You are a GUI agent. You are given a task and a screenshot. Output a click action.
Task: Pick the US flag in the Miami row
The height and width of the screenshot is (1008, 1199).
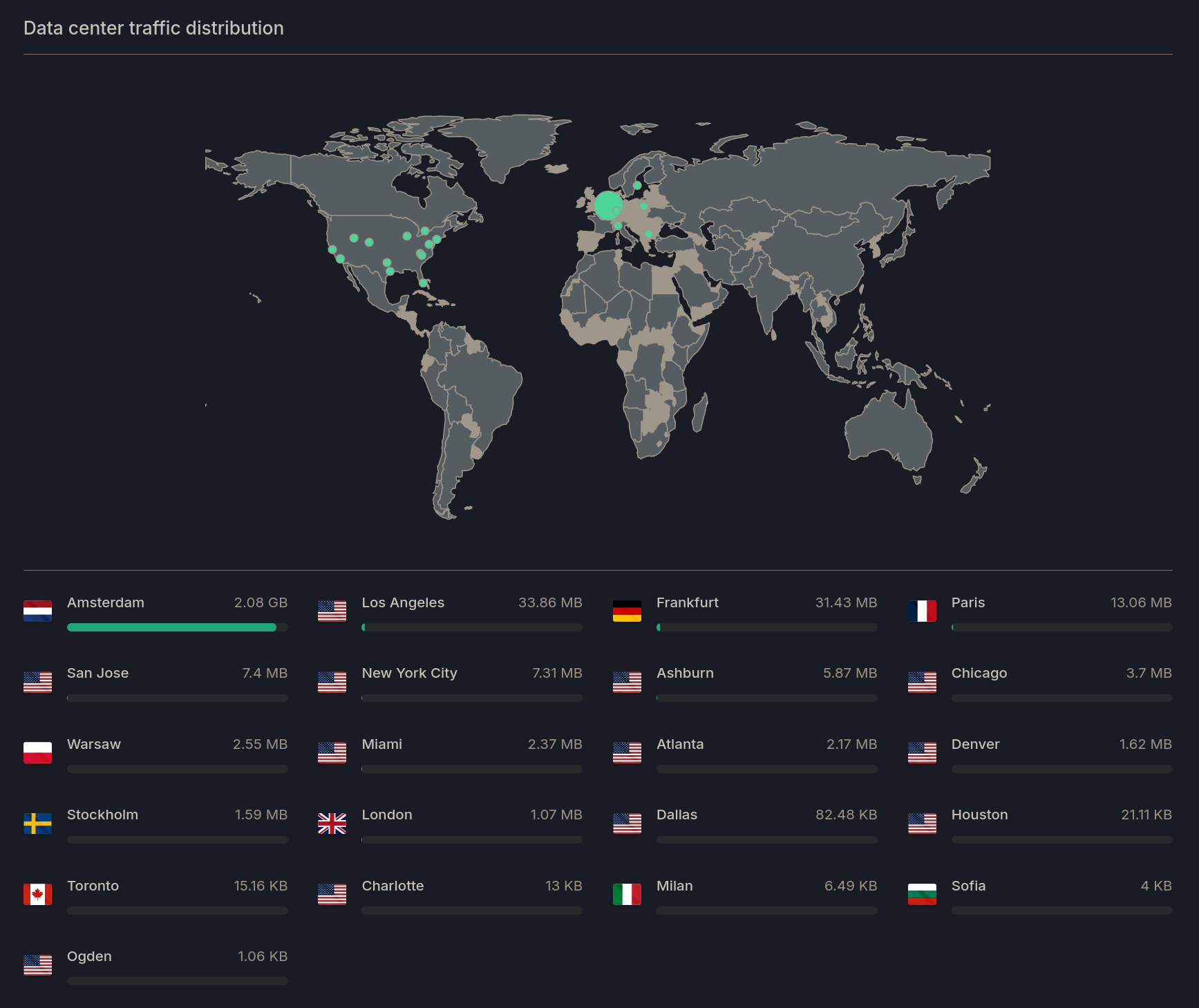tap(332, 752)
